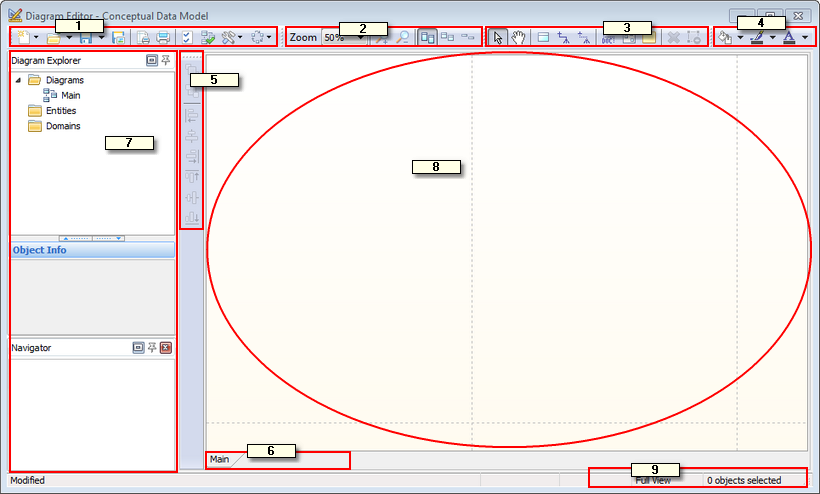820x494 pixels.
Task: Click the Save All icon
Action: click(x=119, y=37)
